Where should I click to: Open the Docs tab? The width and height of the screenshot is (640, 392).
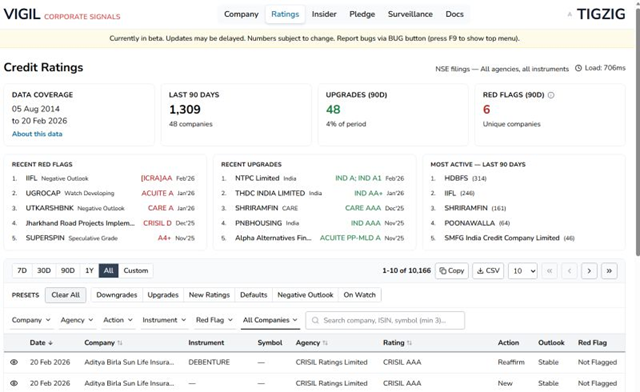click(x=454, y=14)
